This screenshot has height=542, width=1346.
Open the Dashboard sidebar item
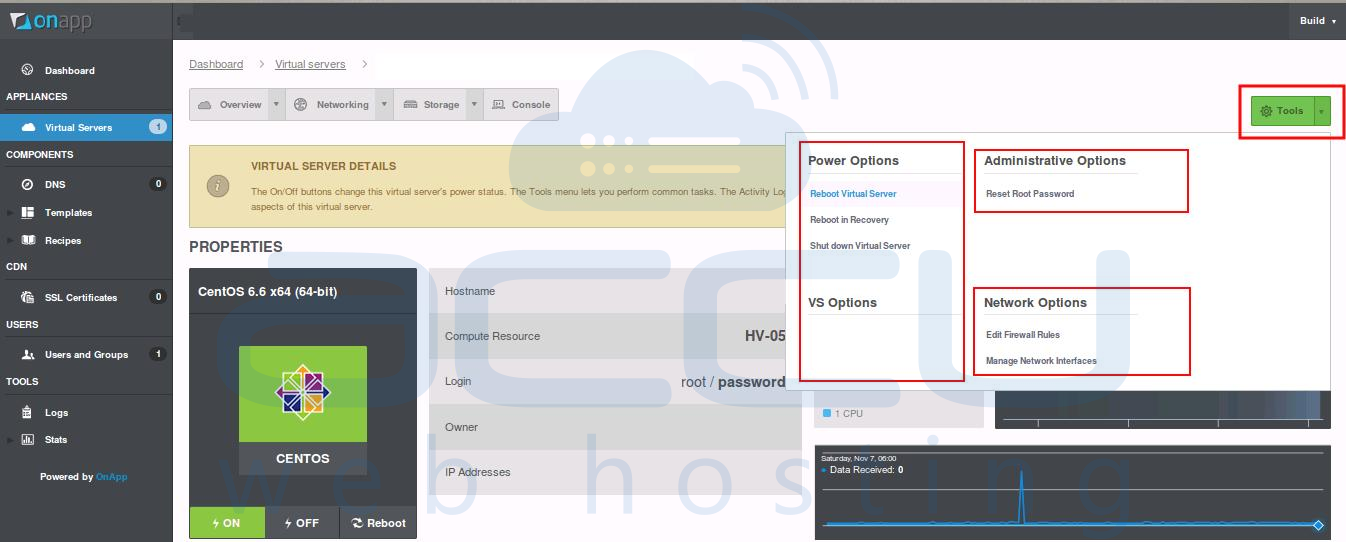[x=70, y=71]
